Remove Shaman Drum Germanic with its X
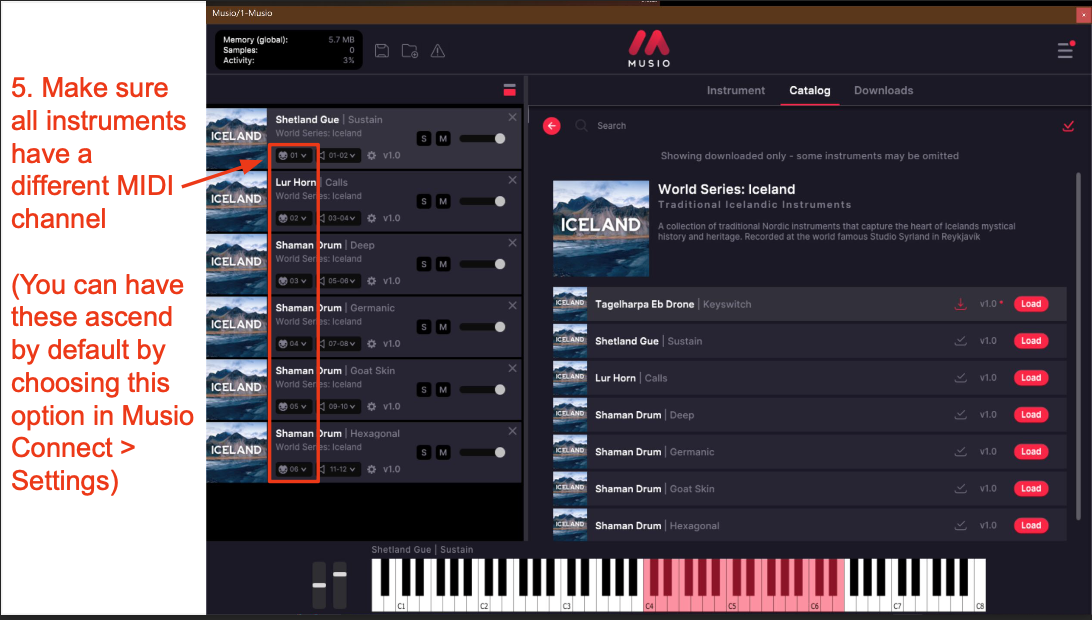The height and width of the screenshot is (620, 1092). tap(513, 305)
